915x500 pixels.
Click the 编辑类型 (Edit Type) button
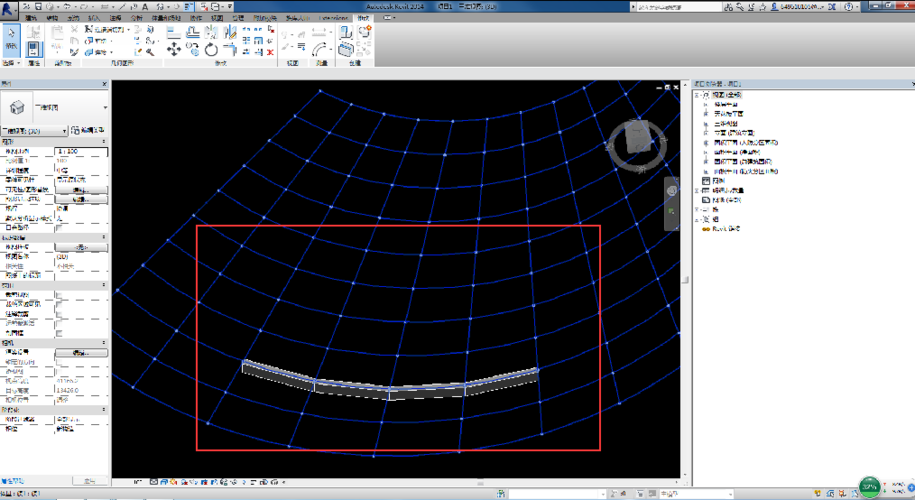click(88, 131)
